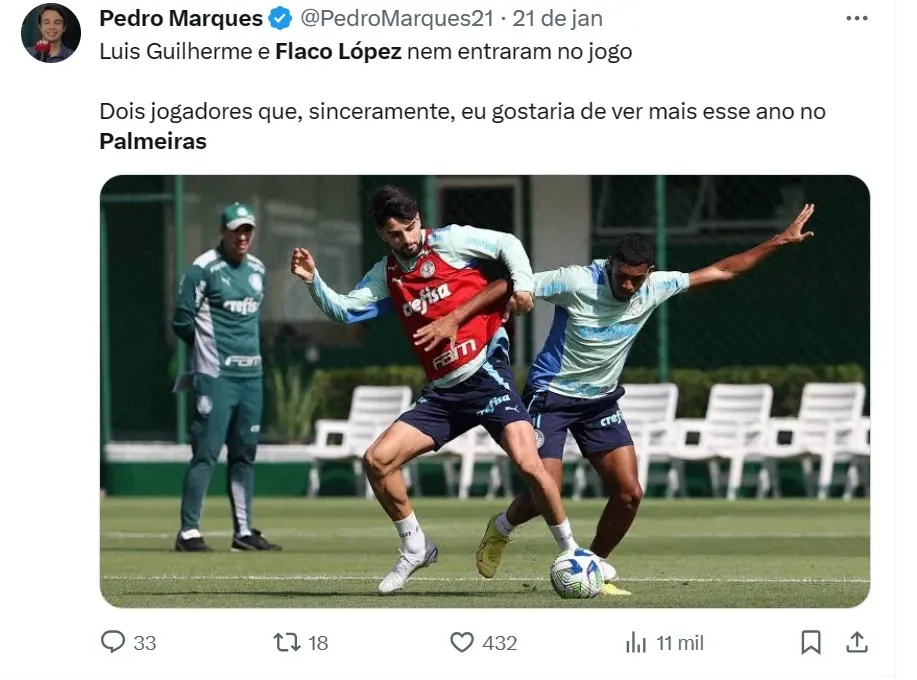Viewport: 917px width, 680px height.
Task: Visit the @PedroMarques21 handle link
Action: coord(397,18)
